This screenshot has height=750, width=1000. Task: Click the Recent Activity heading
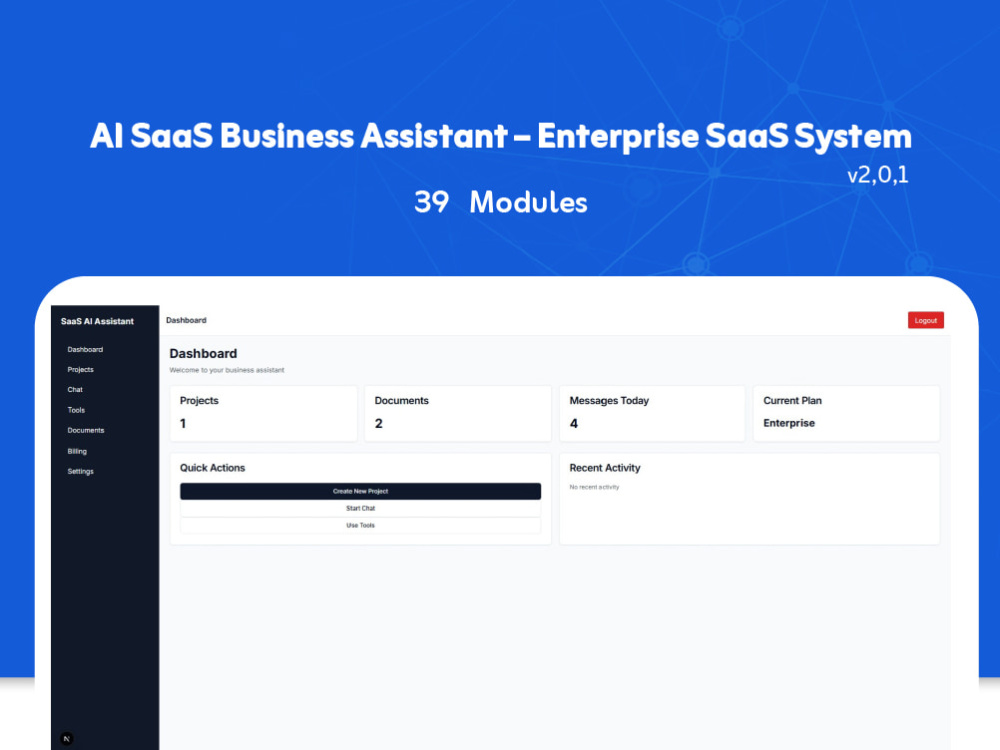[x=605, y=467]
